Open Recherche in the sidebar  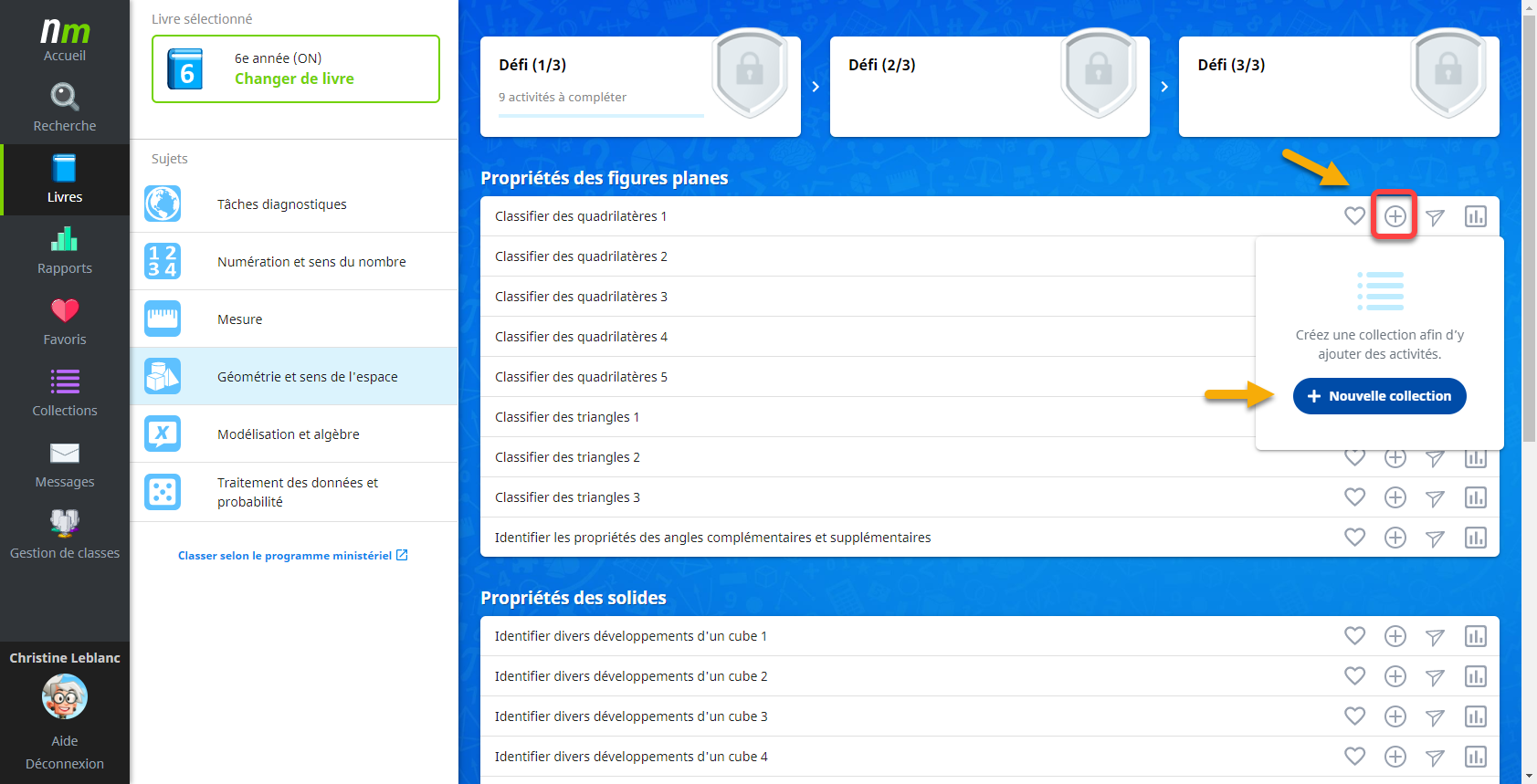coord(65,108)
